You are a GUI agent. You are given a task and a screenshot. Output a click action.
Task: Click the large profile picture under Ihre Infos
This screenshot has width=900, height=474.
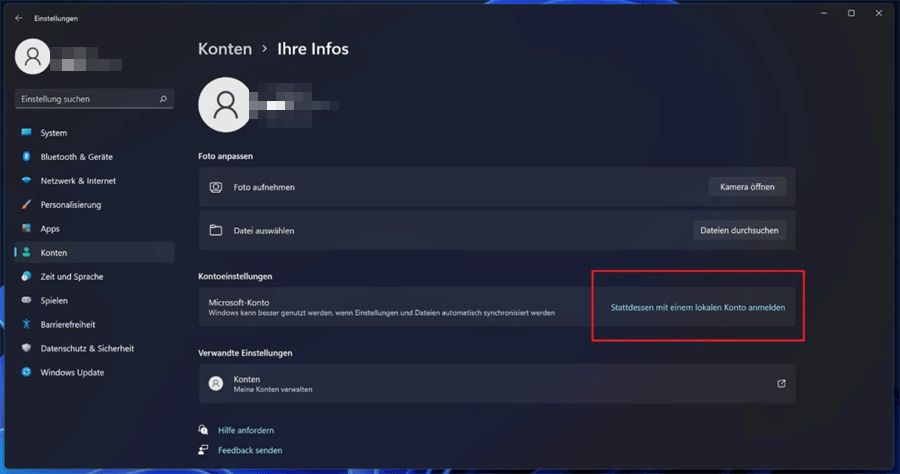(225, 104)
